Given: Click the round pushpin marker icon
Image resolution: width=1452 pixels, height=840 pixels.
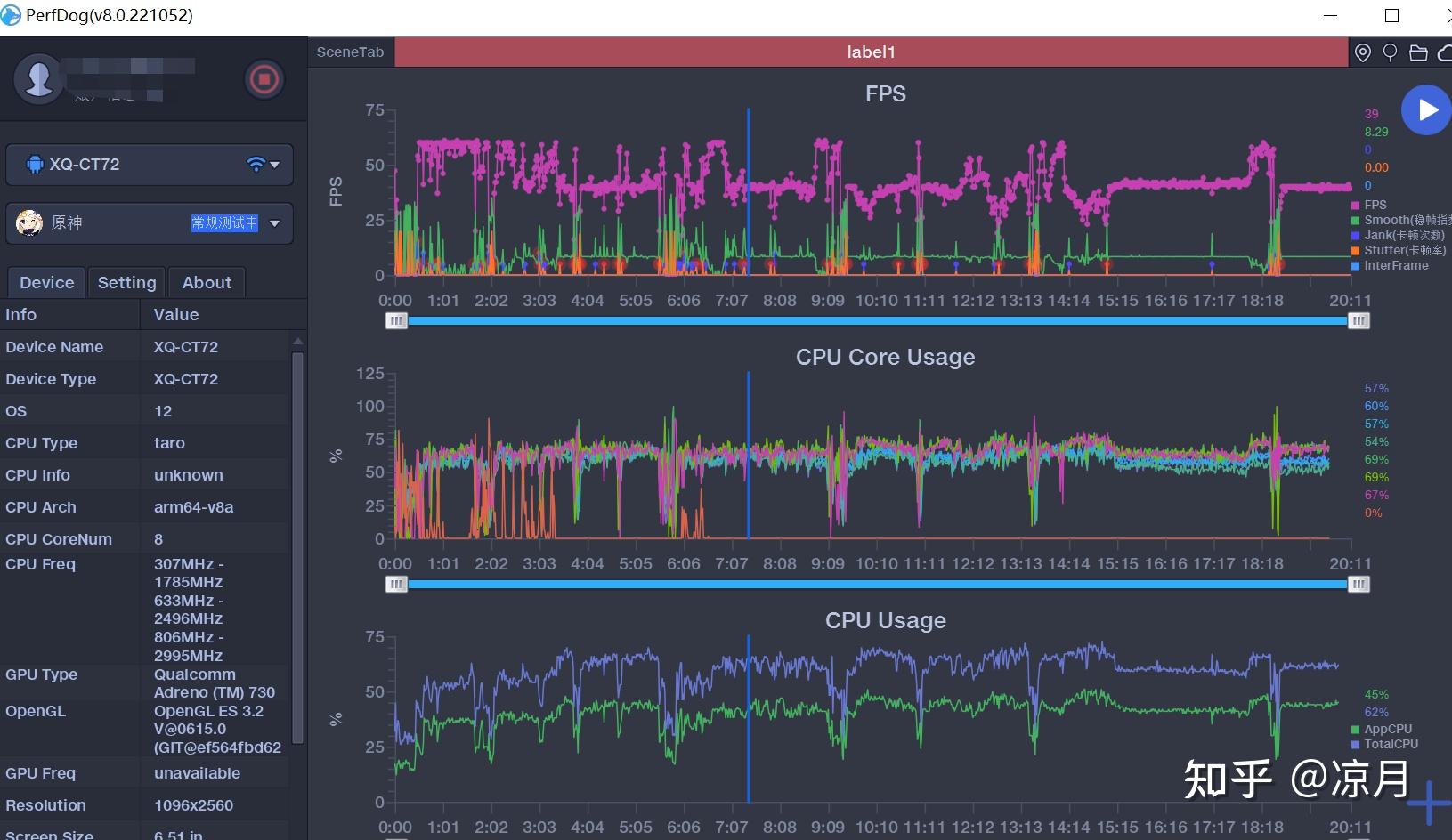Looking at the screenshot, I should (x=1391, y=52).
